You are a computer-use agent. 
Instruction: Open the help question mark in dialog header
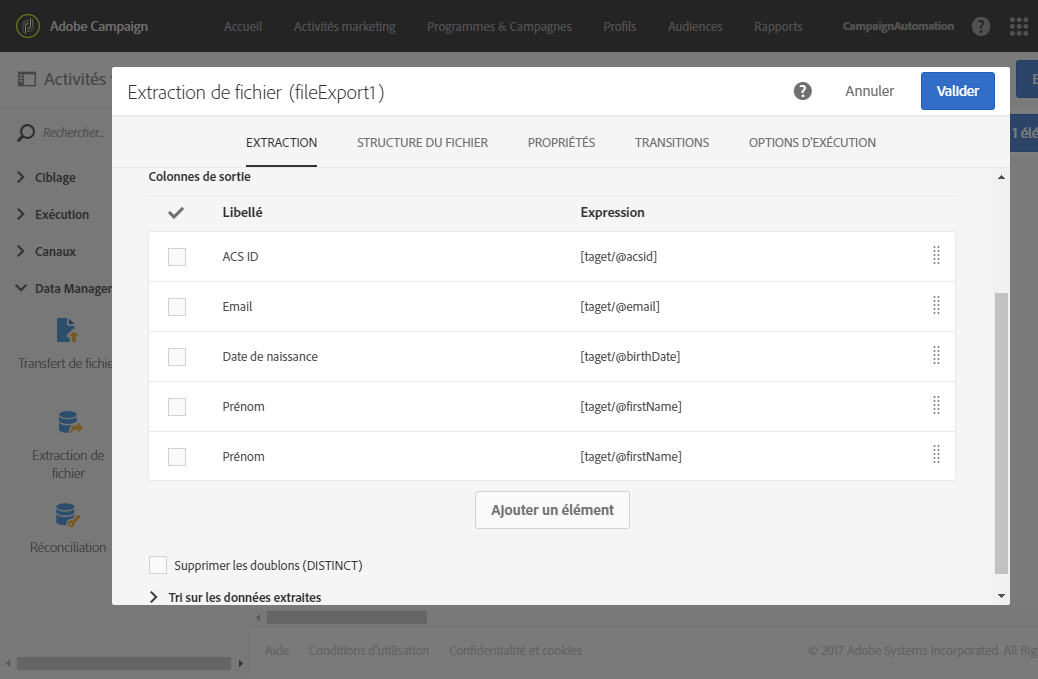coord(802,91)
